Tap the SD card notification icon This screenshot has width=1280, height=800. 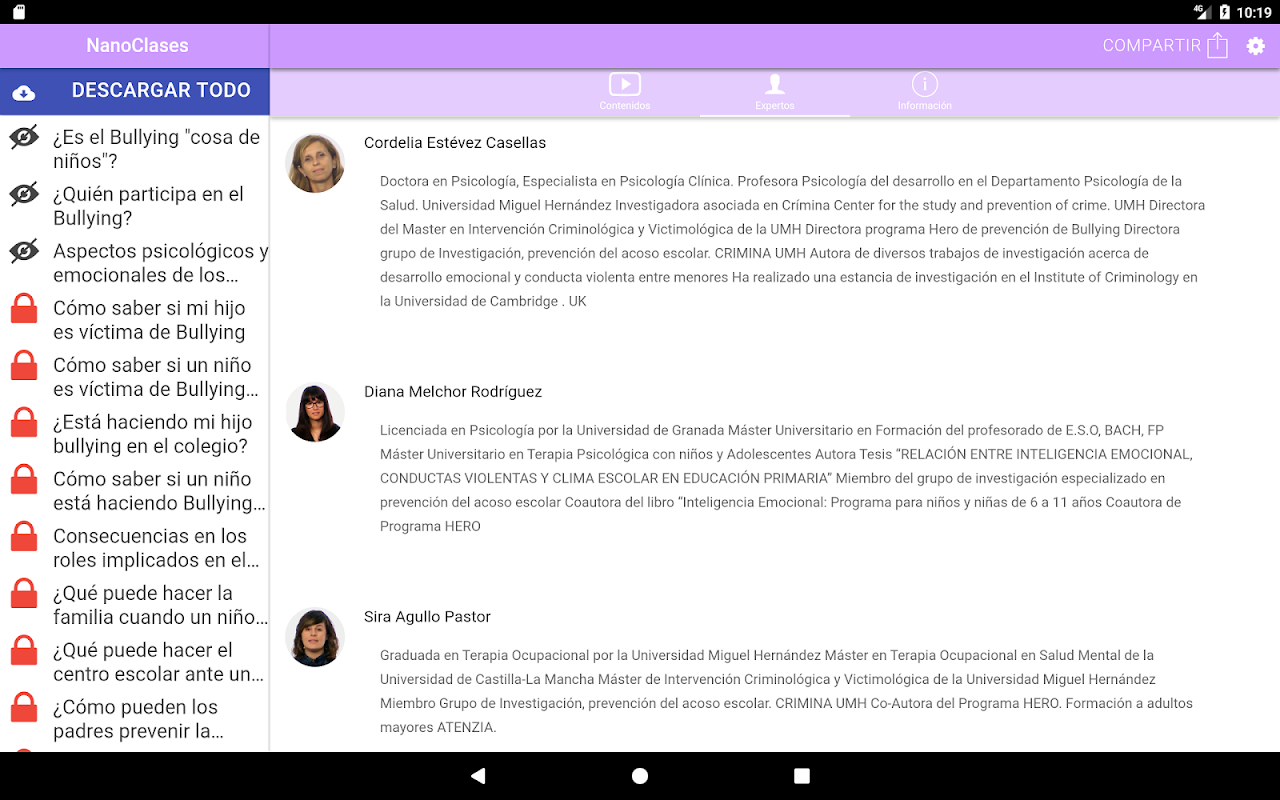click(x=18, y=12)
